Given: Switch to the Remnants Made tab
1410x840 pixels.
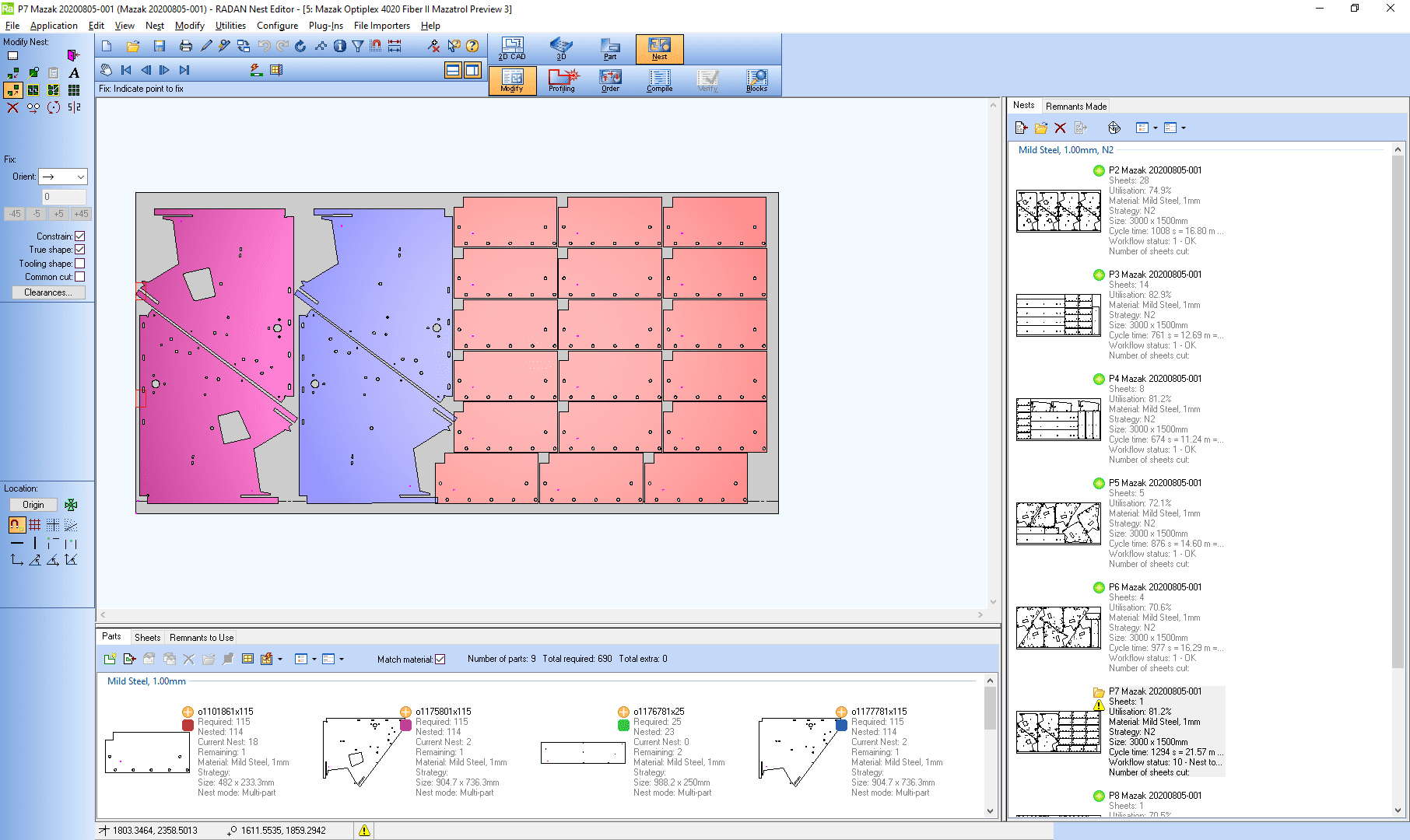Looking at the screenshot, I should click(x=1076, y=106).
